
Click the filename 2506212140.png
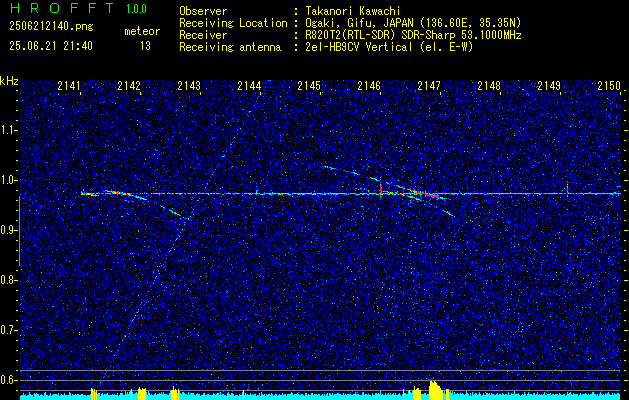coord(51,27)
